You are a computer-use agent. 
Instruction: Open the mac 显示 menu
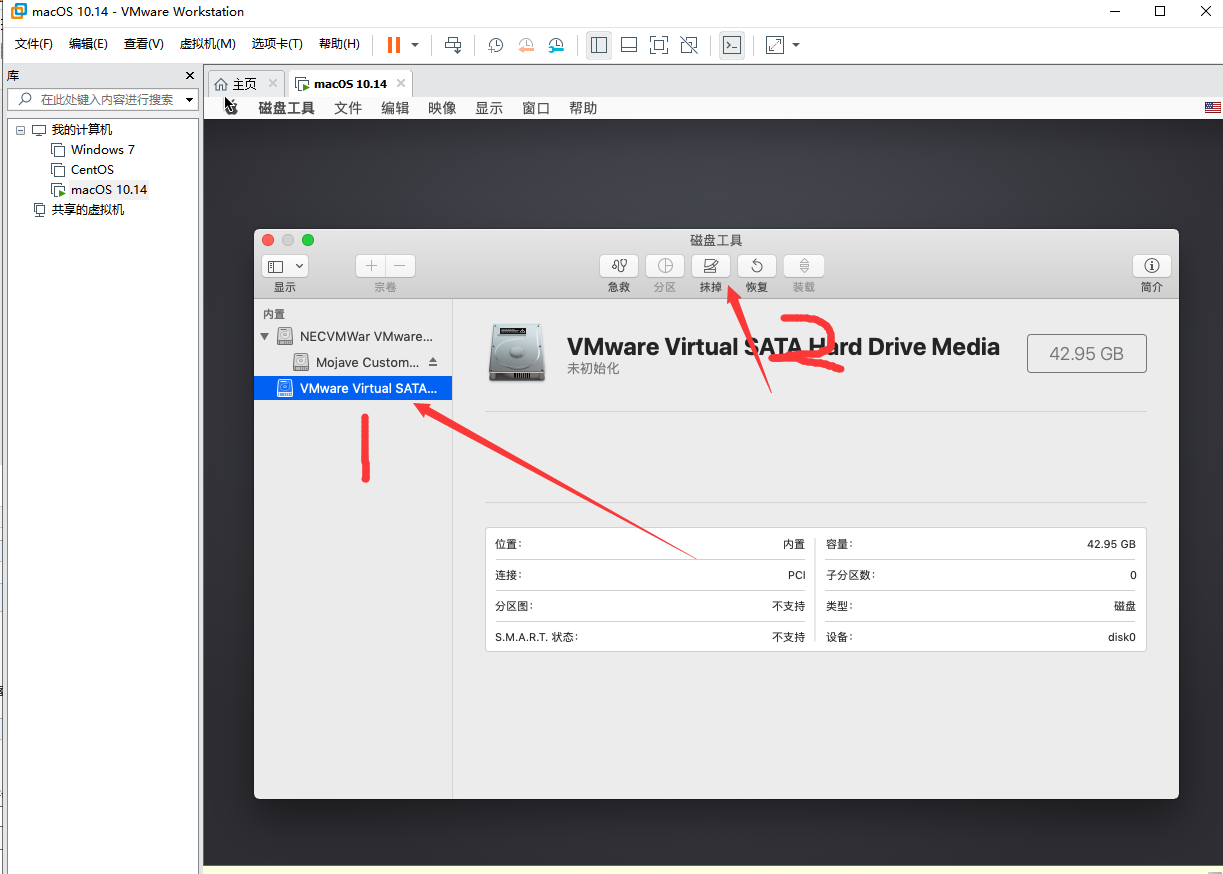click(x=489, y=108)
